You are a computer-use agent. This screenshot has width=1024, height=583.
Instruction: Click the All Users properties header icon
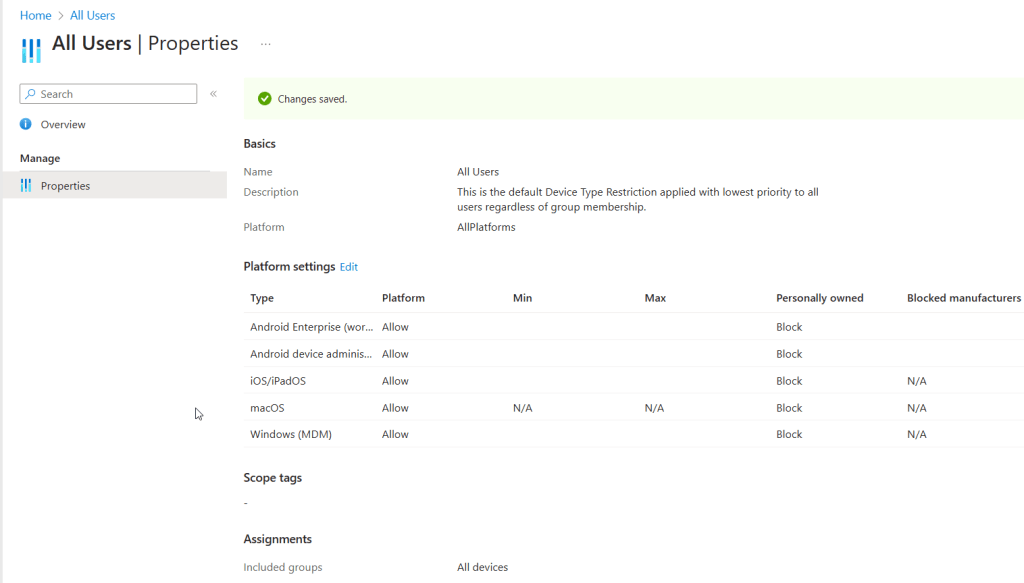(31, 48)
